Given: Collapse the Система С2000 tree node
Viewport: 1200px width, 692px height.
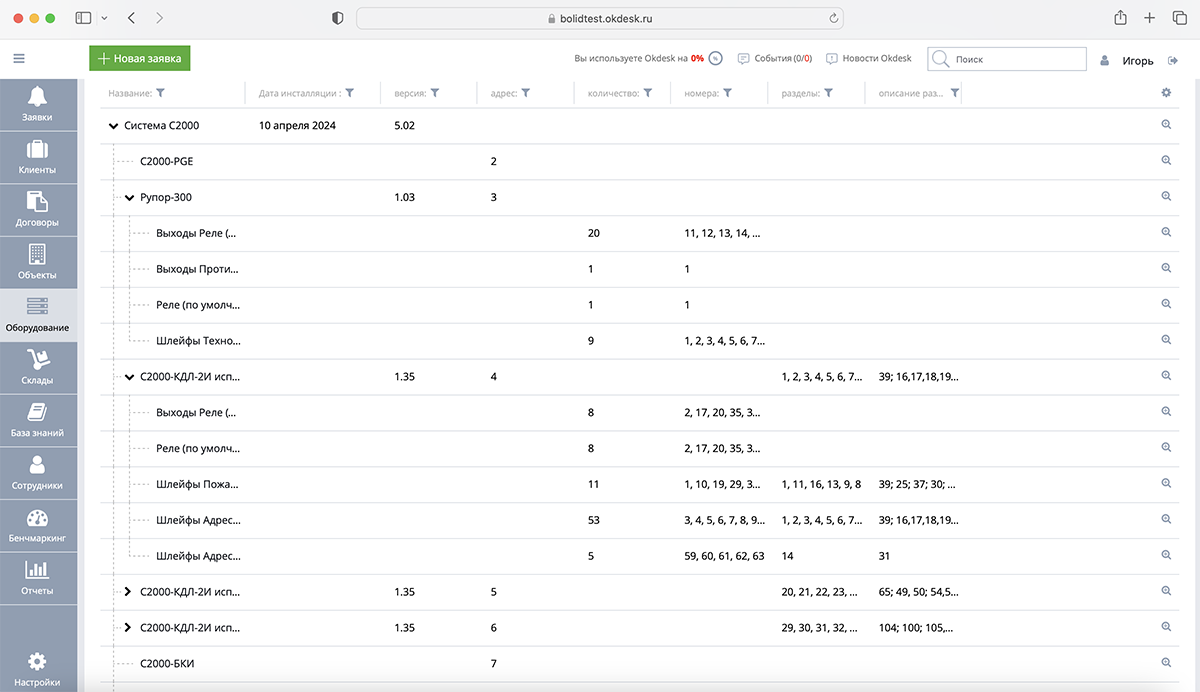Looking at the screenshot, I should click(x=113, y=126).
